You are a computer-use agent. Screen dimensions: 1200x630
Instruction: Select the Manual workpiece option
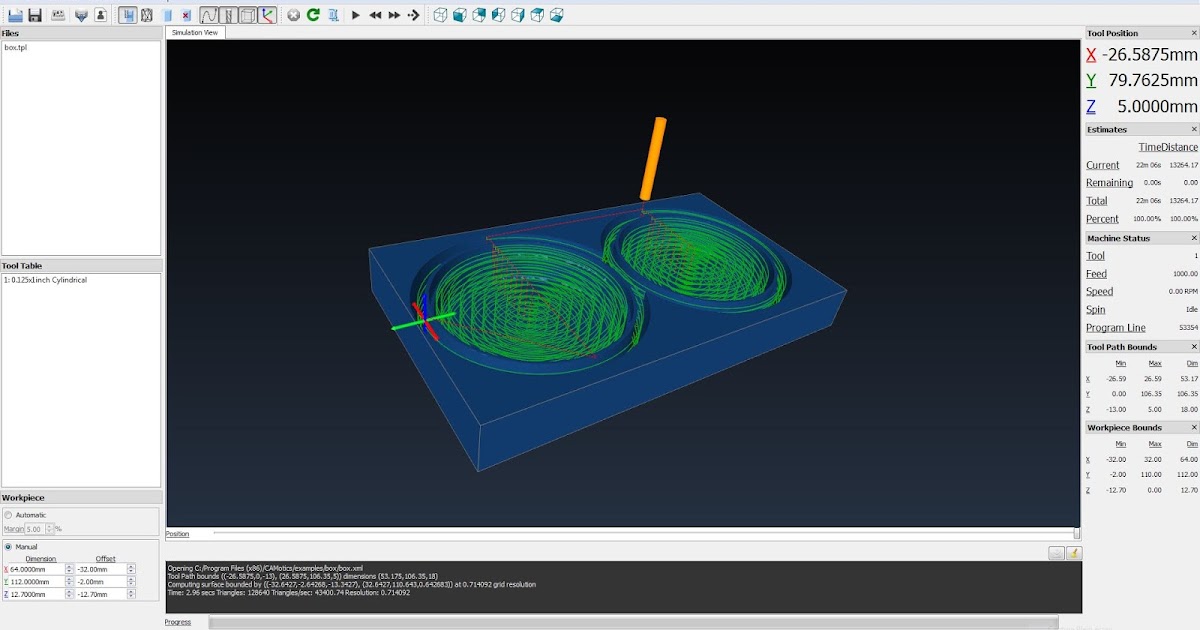(9, 547)
